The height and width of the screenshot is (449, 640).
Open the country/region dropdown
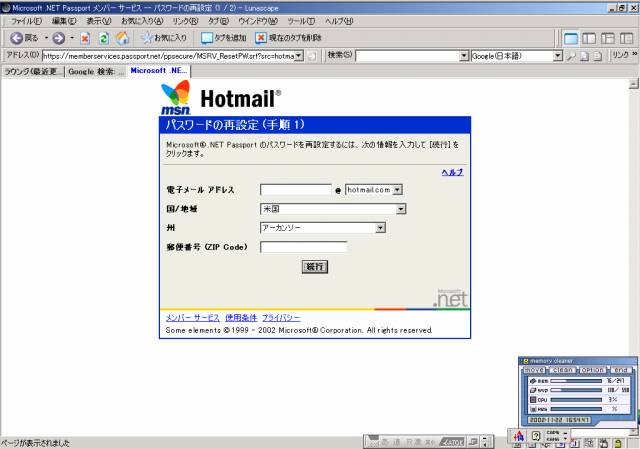click(400, 209)
